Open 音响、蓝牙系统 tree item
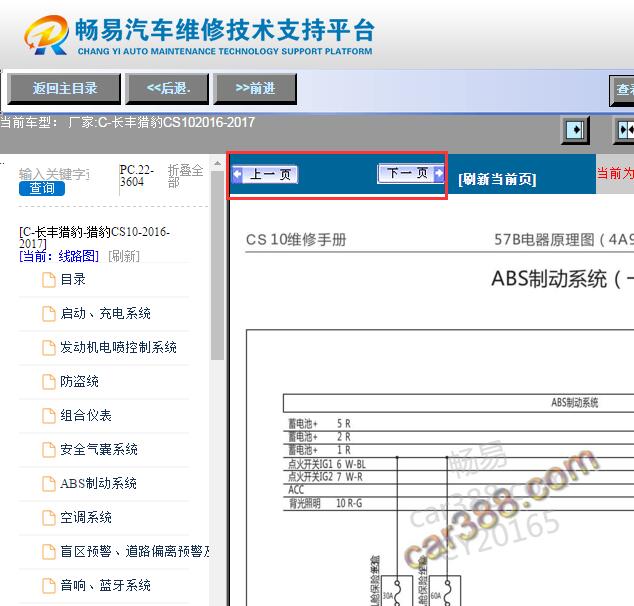This screenshot has height=606, width=634. pos(105,585)
